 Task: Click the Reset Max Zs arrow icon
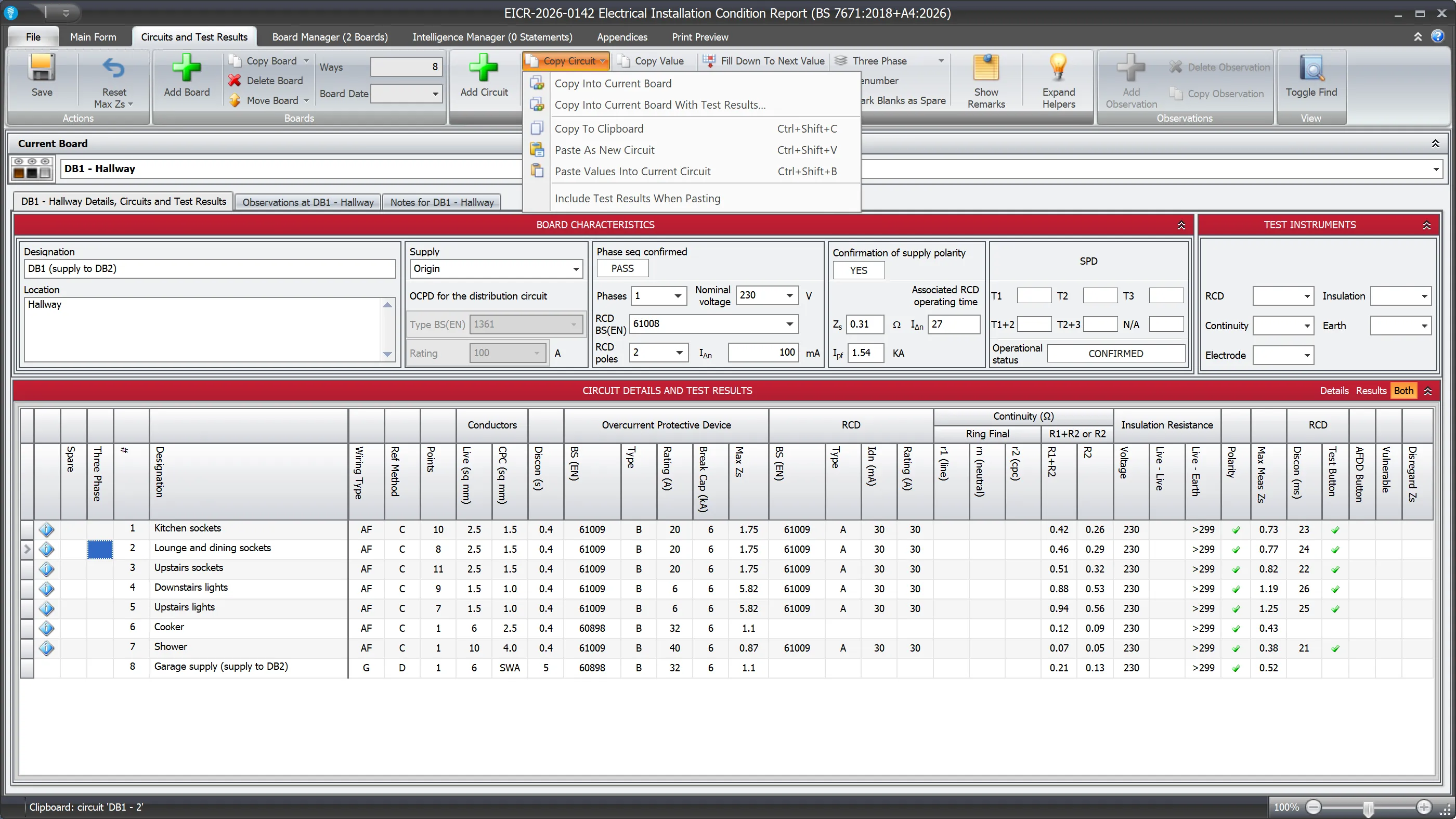pyautogui.click(x=113, y=69)
